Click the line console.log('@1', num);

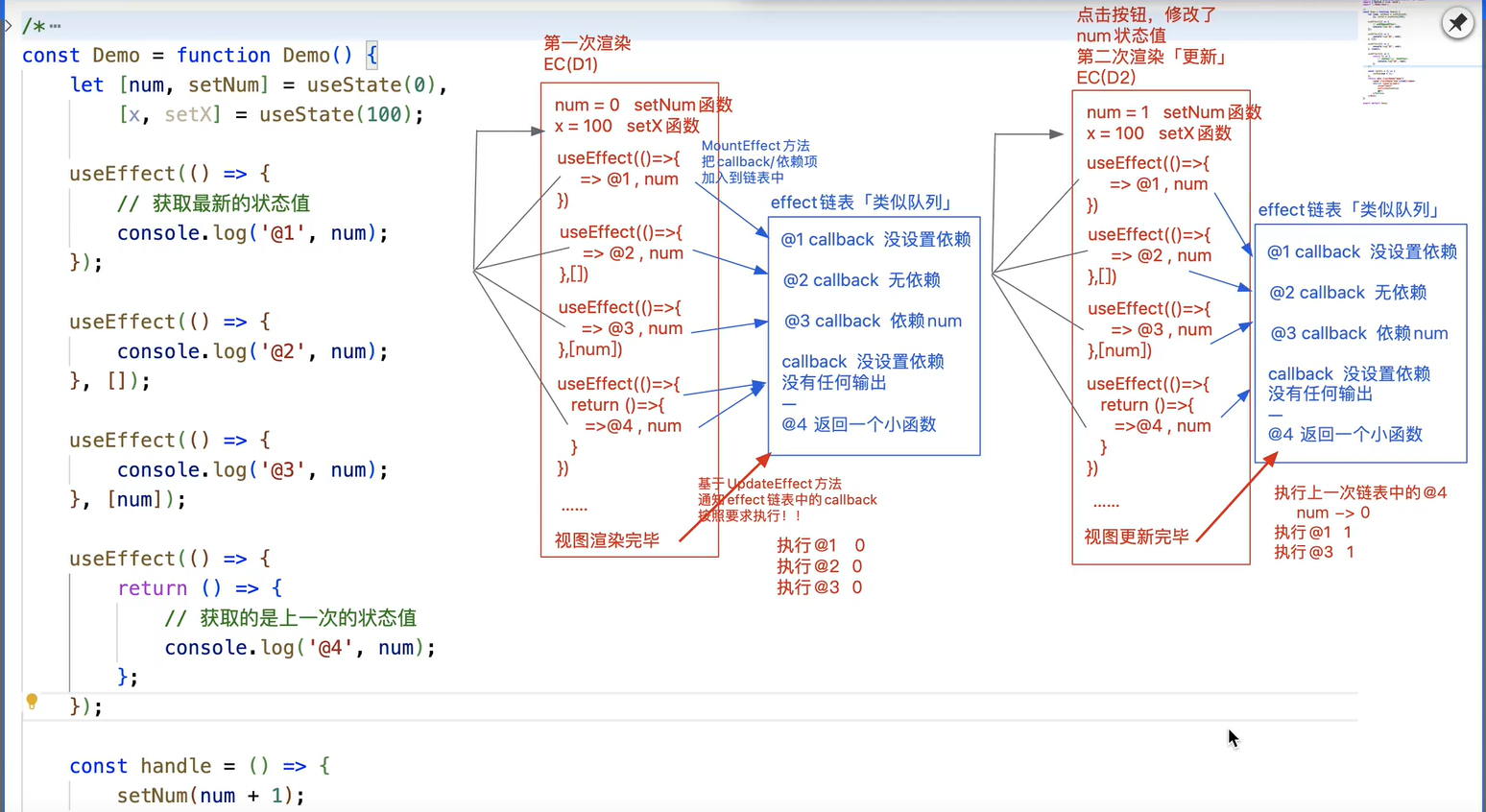[252, 233]
